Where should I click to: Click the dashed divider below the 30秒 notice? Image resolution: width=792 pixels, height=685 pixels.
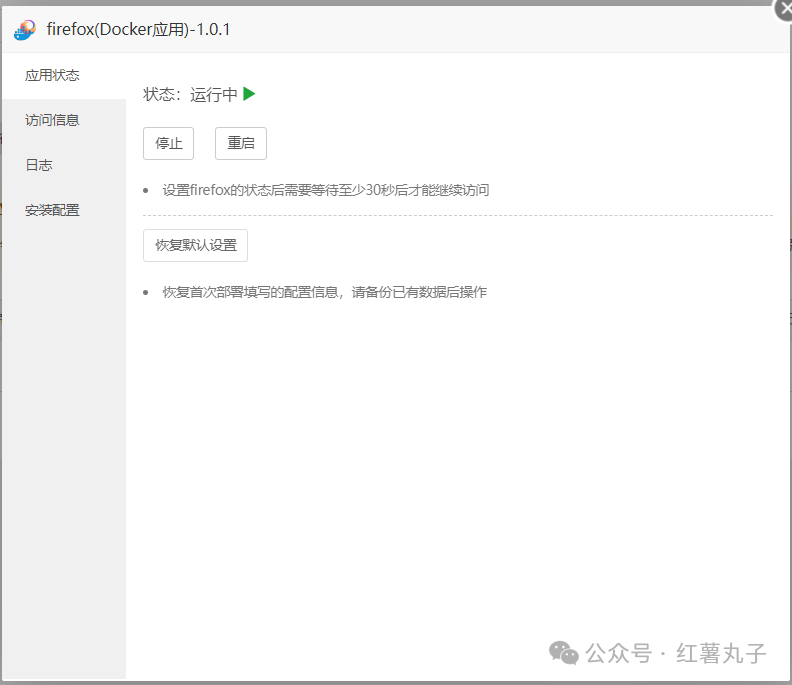click(x=457, y=215)
